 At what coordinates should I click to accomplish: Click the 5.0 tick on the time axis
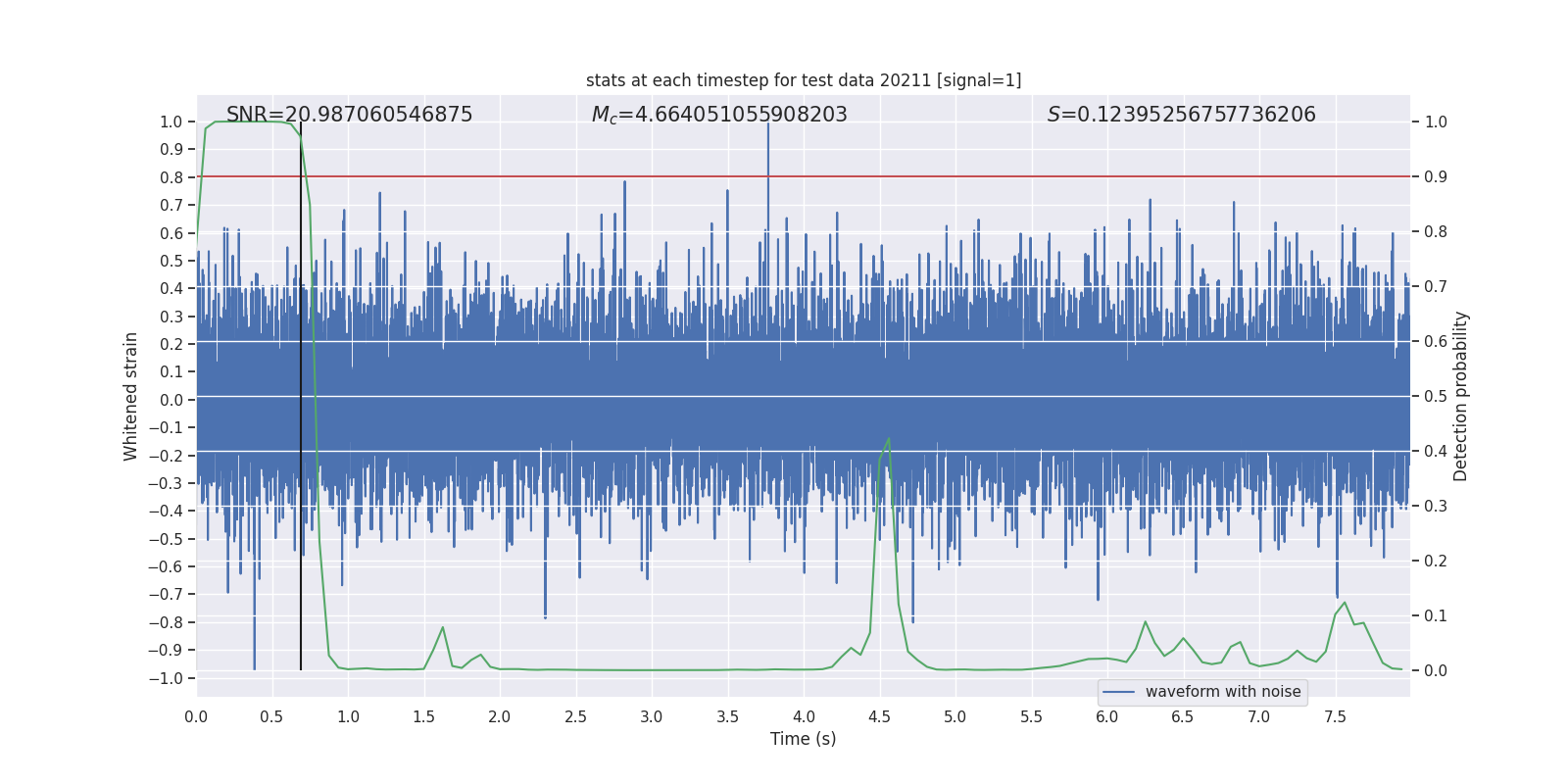coord(955,716)
